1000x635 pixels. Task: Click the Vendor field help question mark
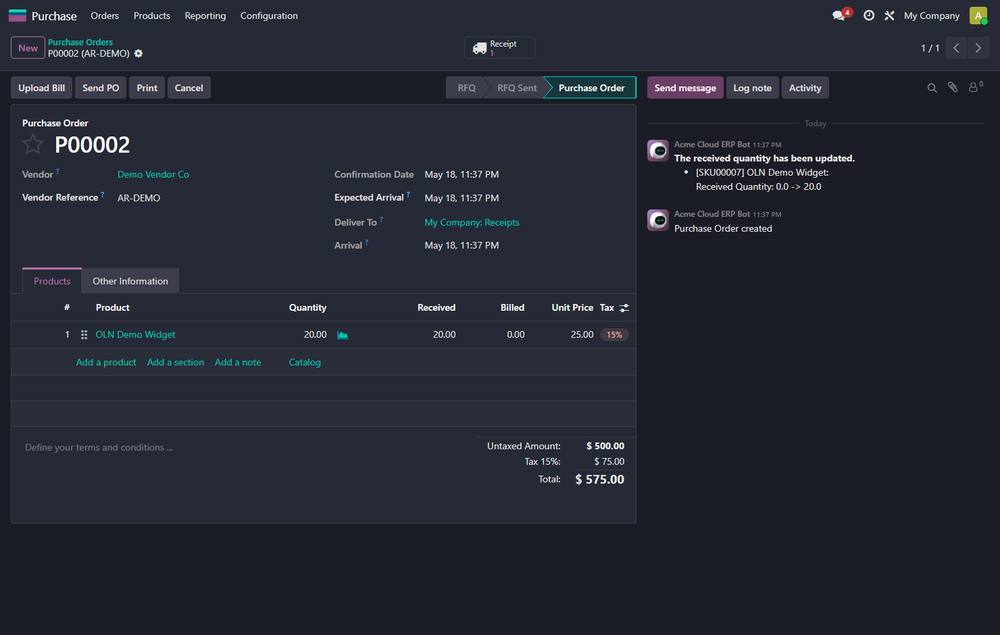(x=58, y=171)
